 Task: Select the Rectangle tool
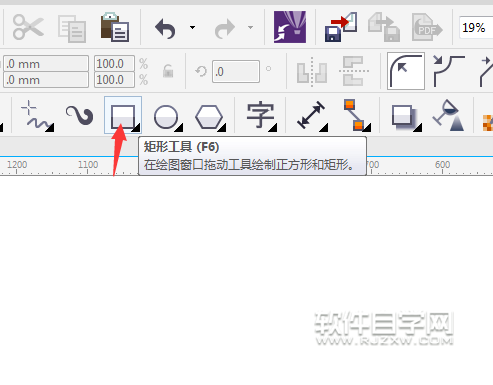pyautogui.click(x=123, y=115)
